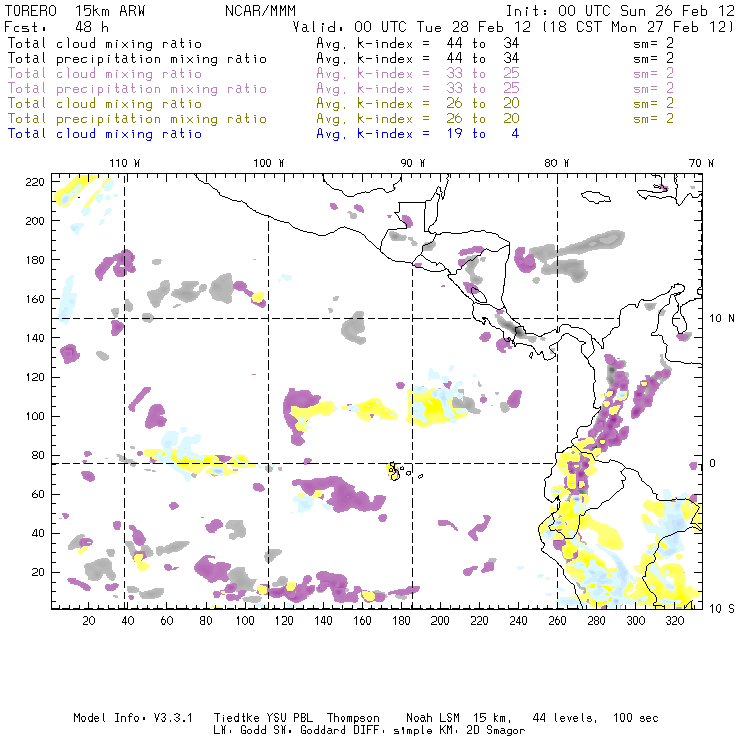Image resolution: width=740 pixels, height=740 pixels.
Task: Select "260" on the bottom horizontal axis
Action: (x=557, y=621)
